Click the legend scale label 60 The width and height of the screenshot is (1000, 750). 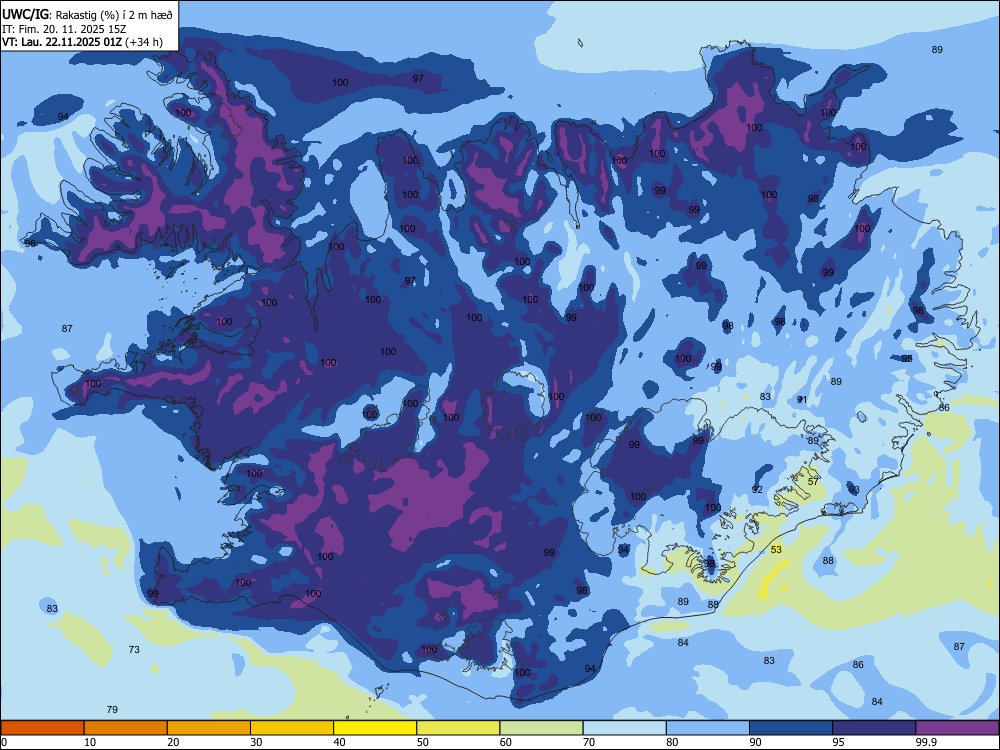point(506,742)
